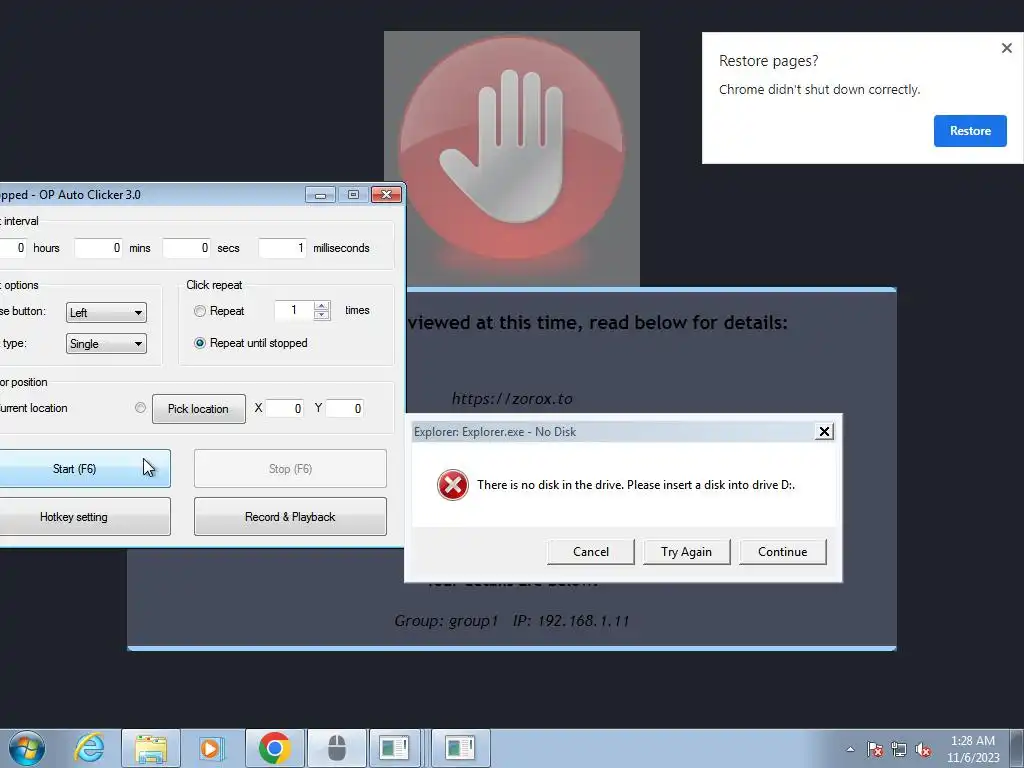
Task: Maximize the OP Auto Clicker window
Action: 353,195
